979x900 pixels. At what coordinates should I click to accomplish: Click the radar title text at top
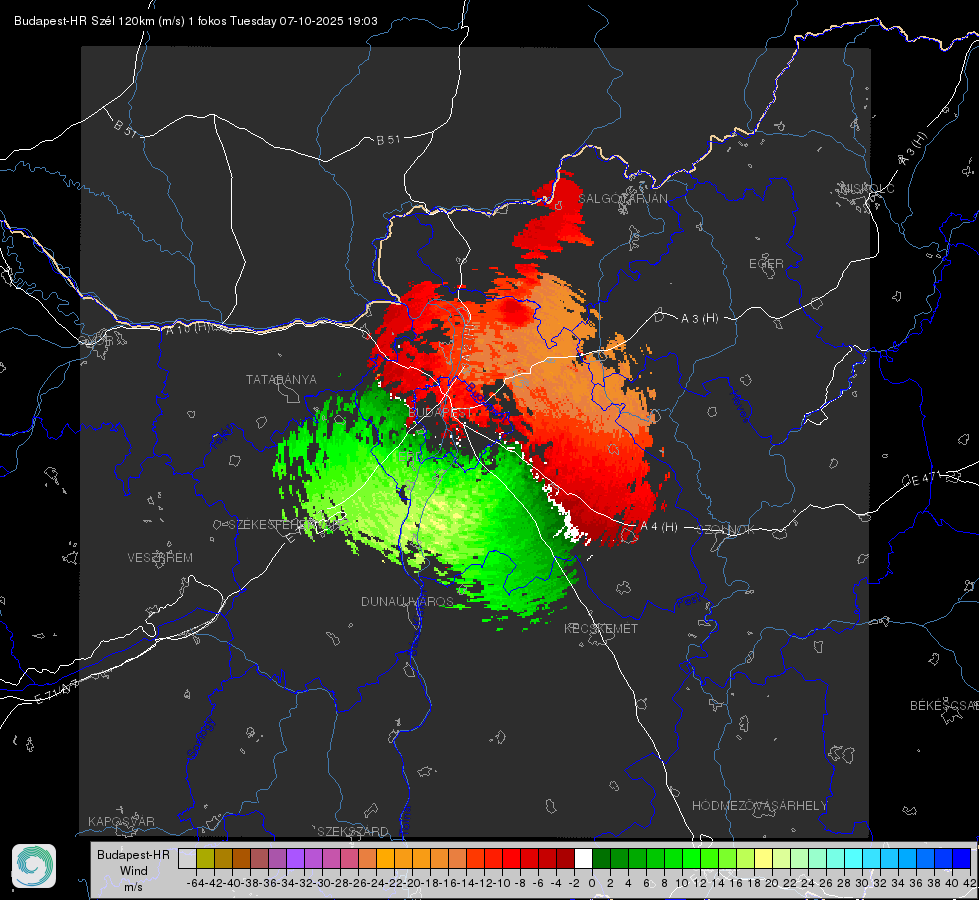(x=195, y=21)
